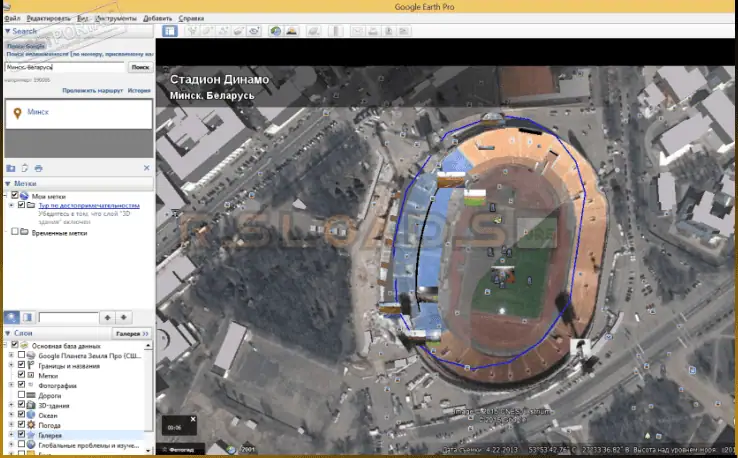This screenshot has height=458, width=738.
Task: Collapse the Слои panel triangle
Action: tap(8, 333)
